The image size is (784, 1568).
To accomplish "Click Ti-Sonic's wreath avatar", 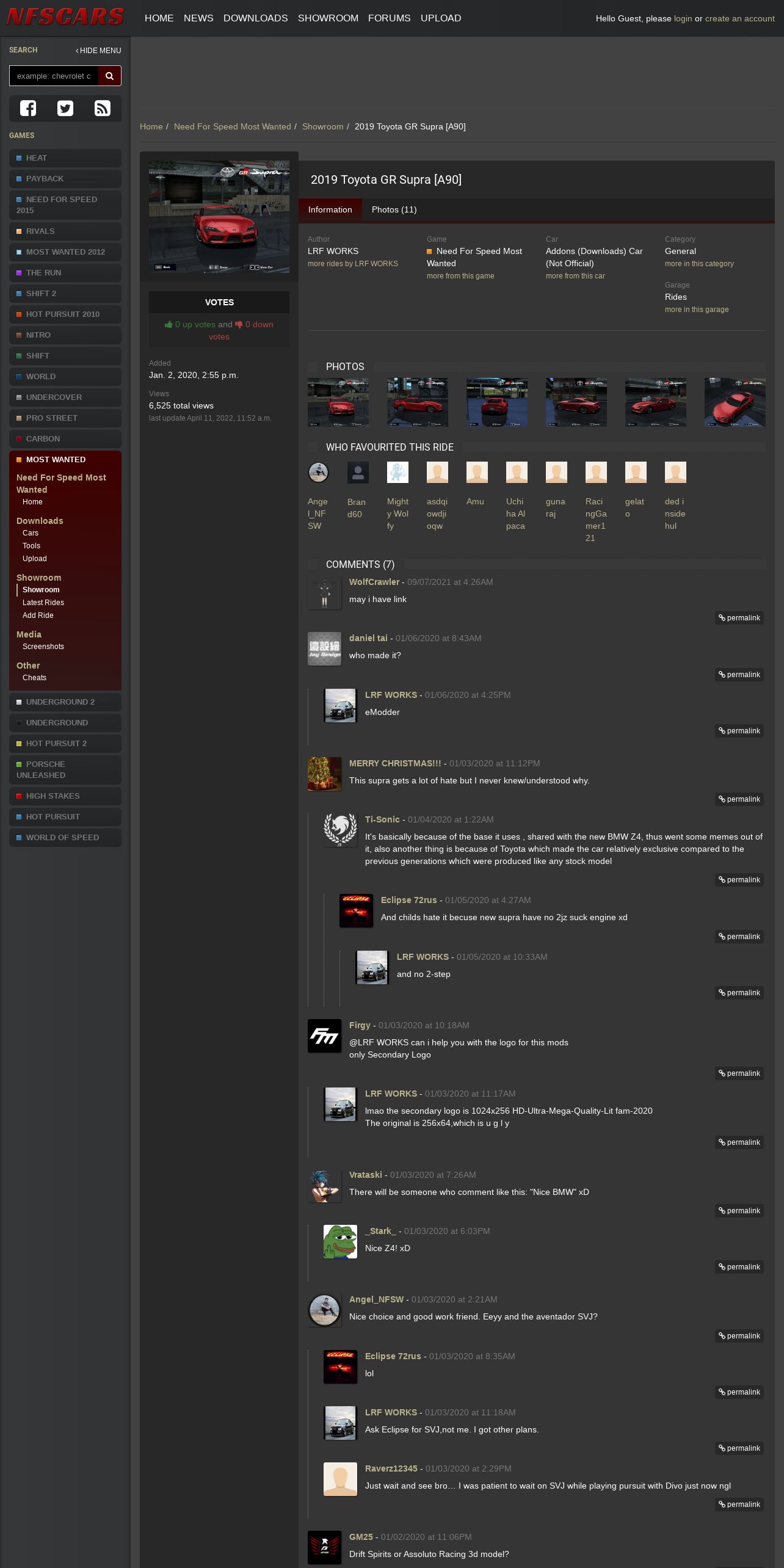I will tap(340, 830).
